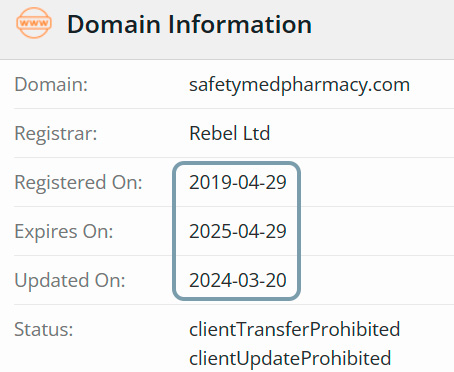The height and width of the screenshot is (372, 454).
Task: Select the updated date 2024-03-20
Action: pyautogui.click(x=238, y=280)
